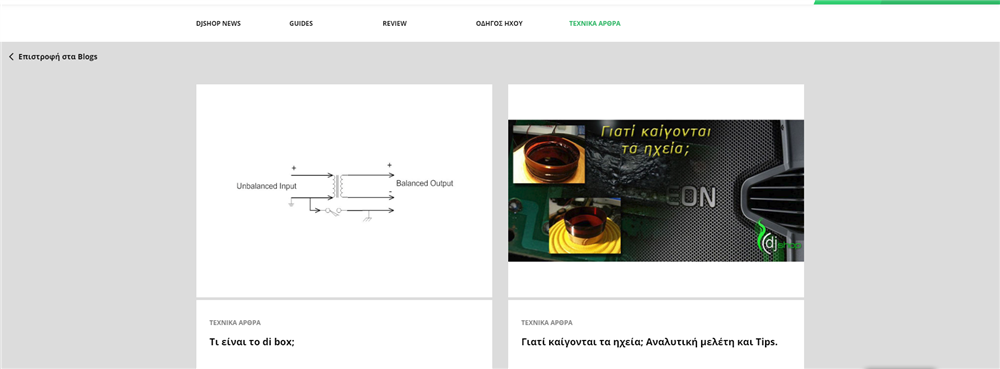The image size is (1000, 369).
Task: Open the DJSHOP NEWS blog category
Action: click(218, 24)
